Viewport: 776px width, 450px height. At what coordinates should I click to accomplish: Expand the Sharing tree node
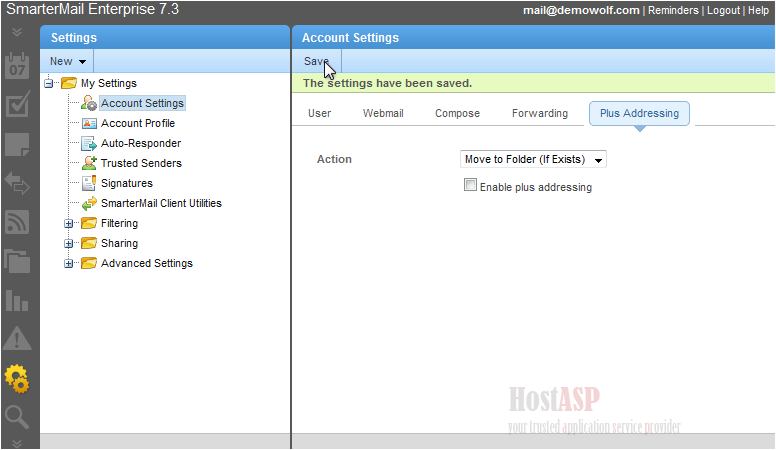tap(69, 243)
